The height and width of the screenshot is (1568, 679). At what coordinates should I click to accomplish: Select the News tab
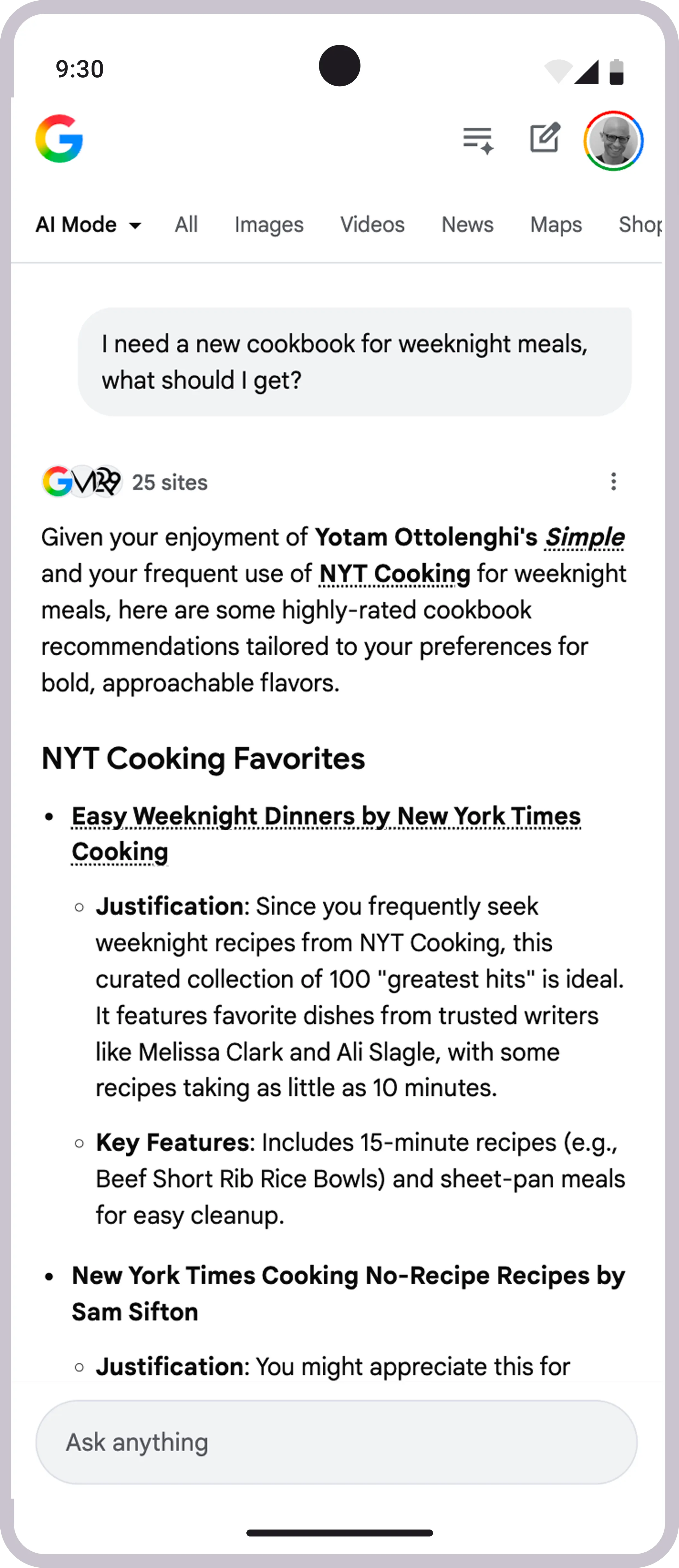(467, 225)
